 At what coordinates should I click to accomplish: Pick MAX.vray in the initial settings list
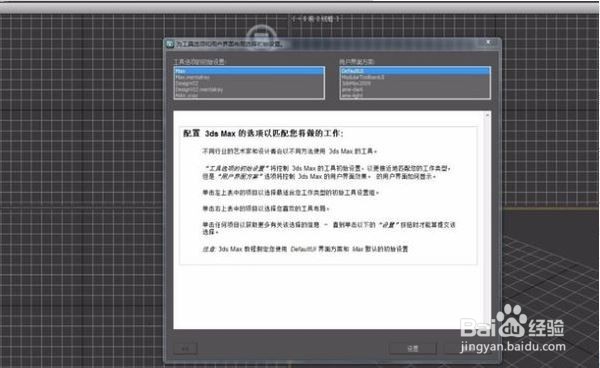249,95
